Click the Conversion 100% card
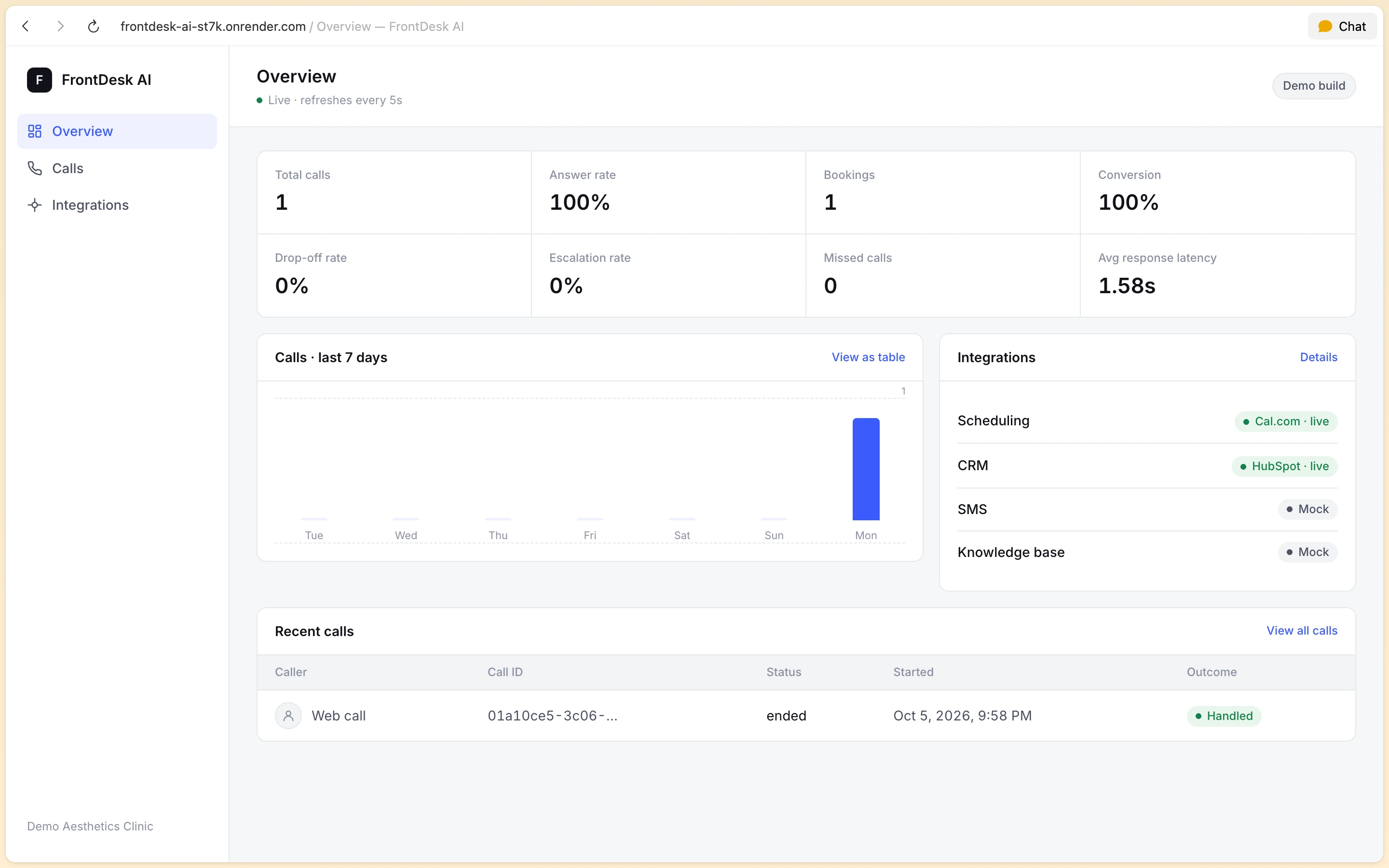Viewport: 1389px width, 868px height. [1218, 193]
